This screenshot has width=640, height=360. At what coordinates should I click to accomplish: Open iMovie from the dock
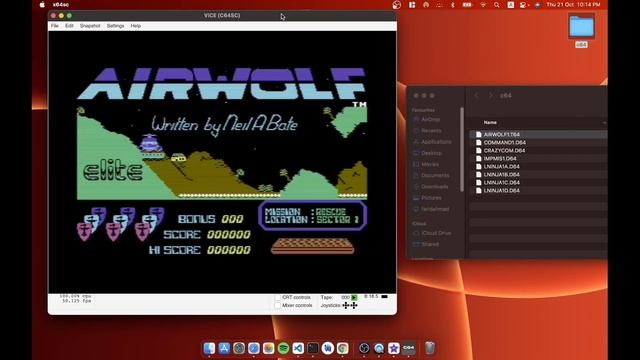[x=393, y=348]
